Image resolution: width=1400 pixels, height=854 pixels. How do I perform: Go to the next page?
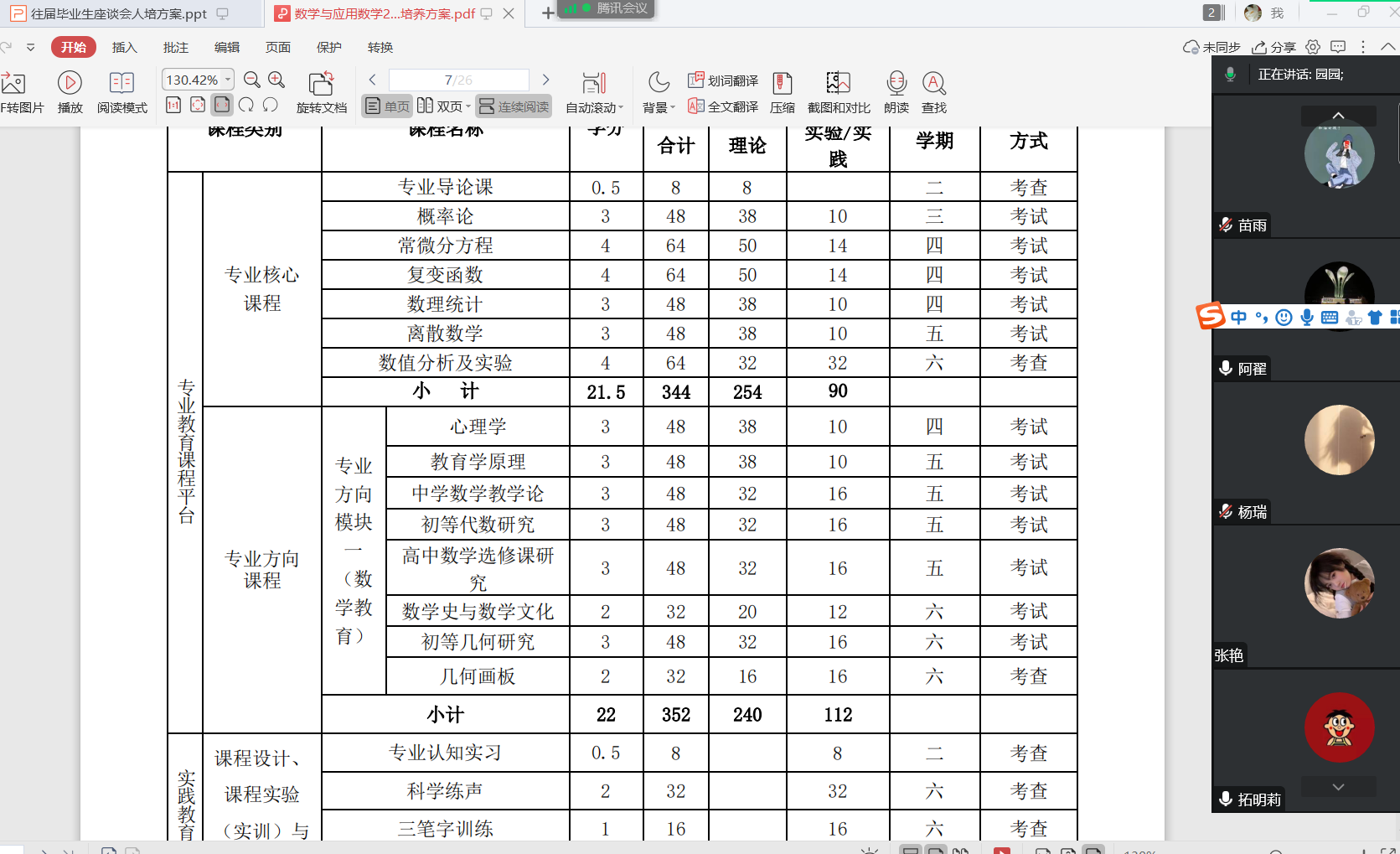[545, 80]
